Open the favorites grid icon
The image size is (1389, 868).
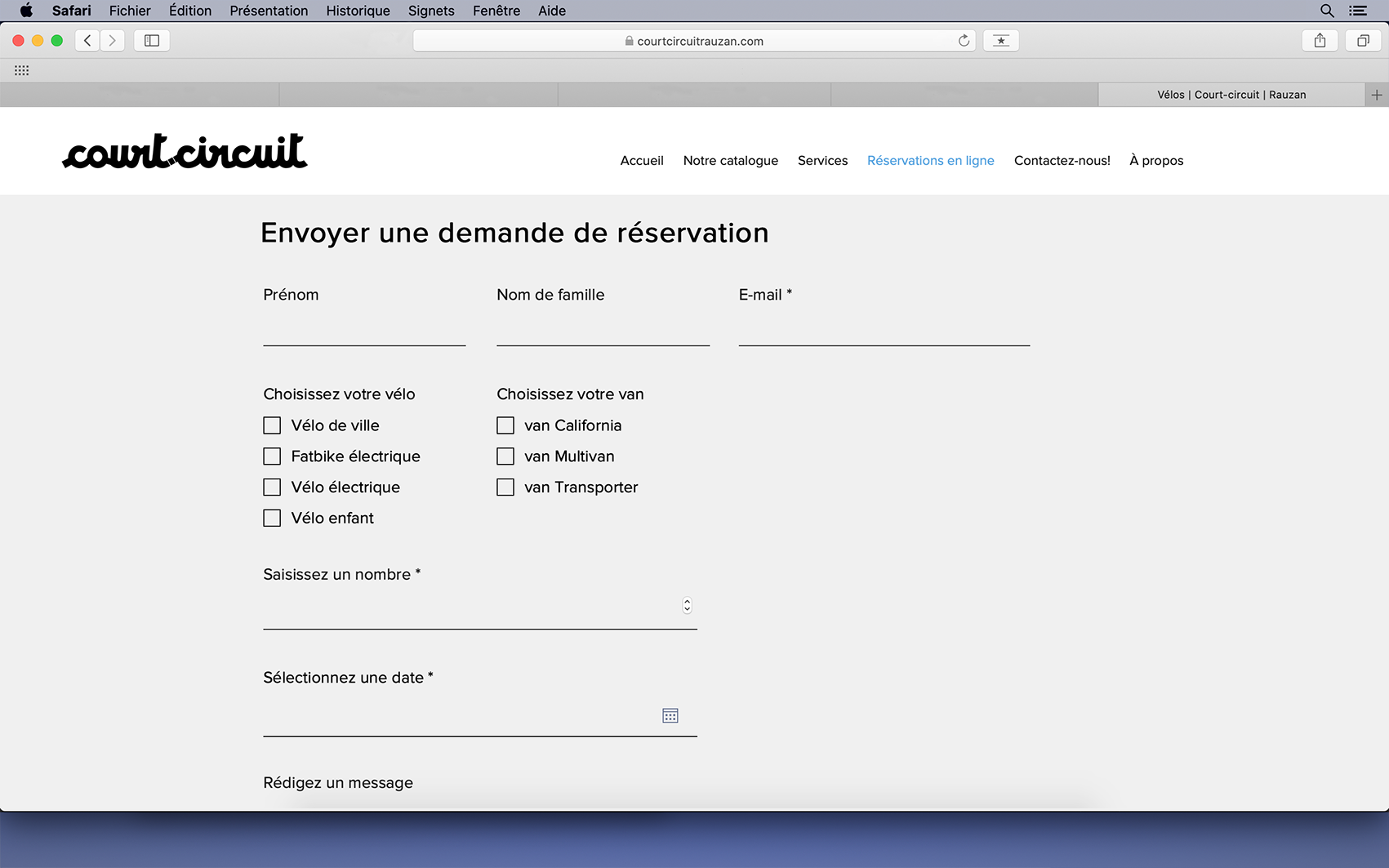(22, 71)
